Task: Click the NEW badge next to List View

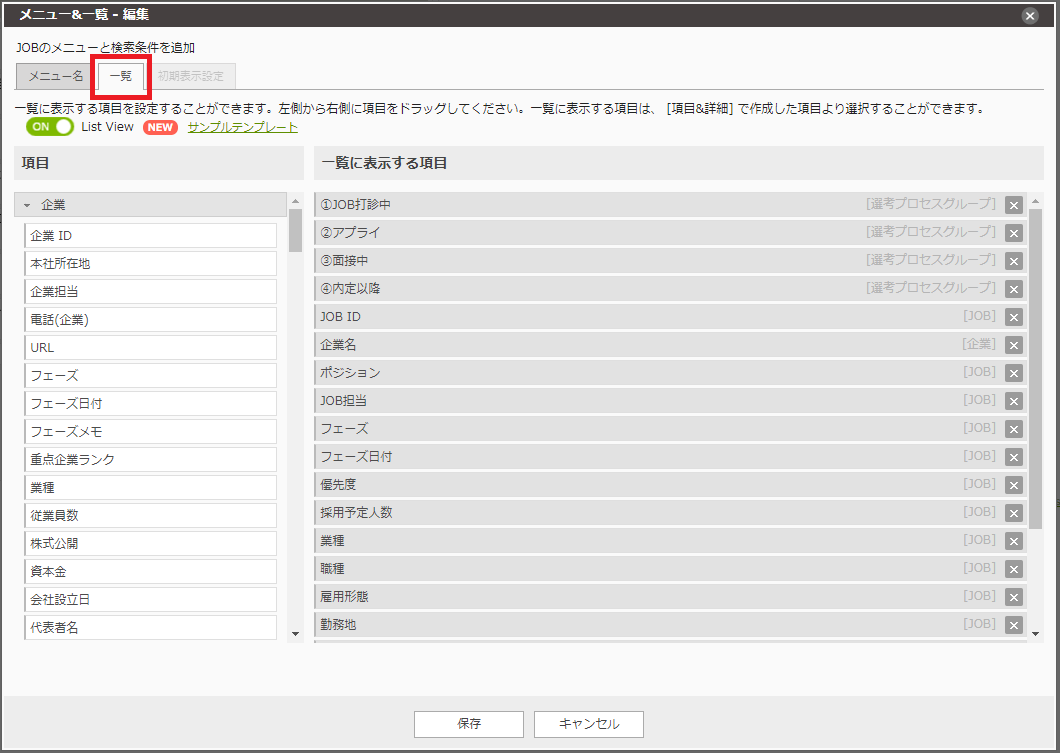Action: coord(160,127)
